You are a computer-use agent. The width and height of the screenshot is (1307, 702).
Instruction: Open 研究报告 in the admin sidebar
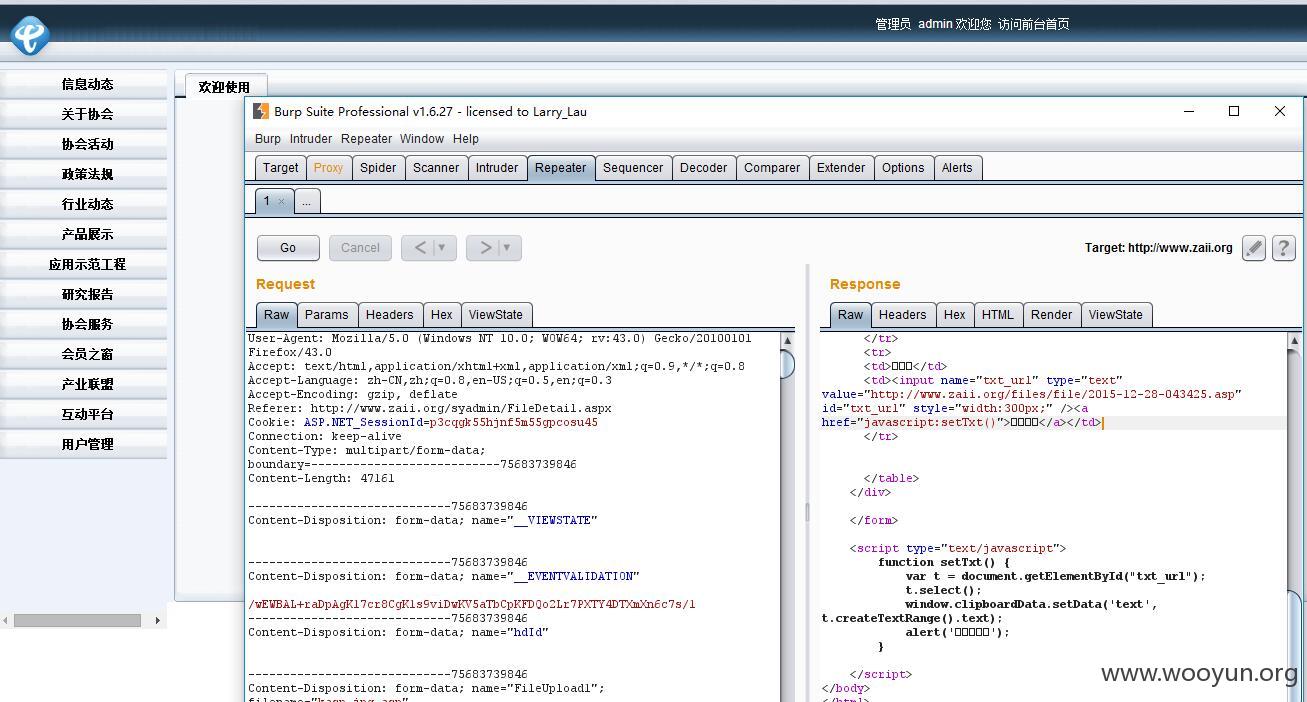tap(84, 294)
